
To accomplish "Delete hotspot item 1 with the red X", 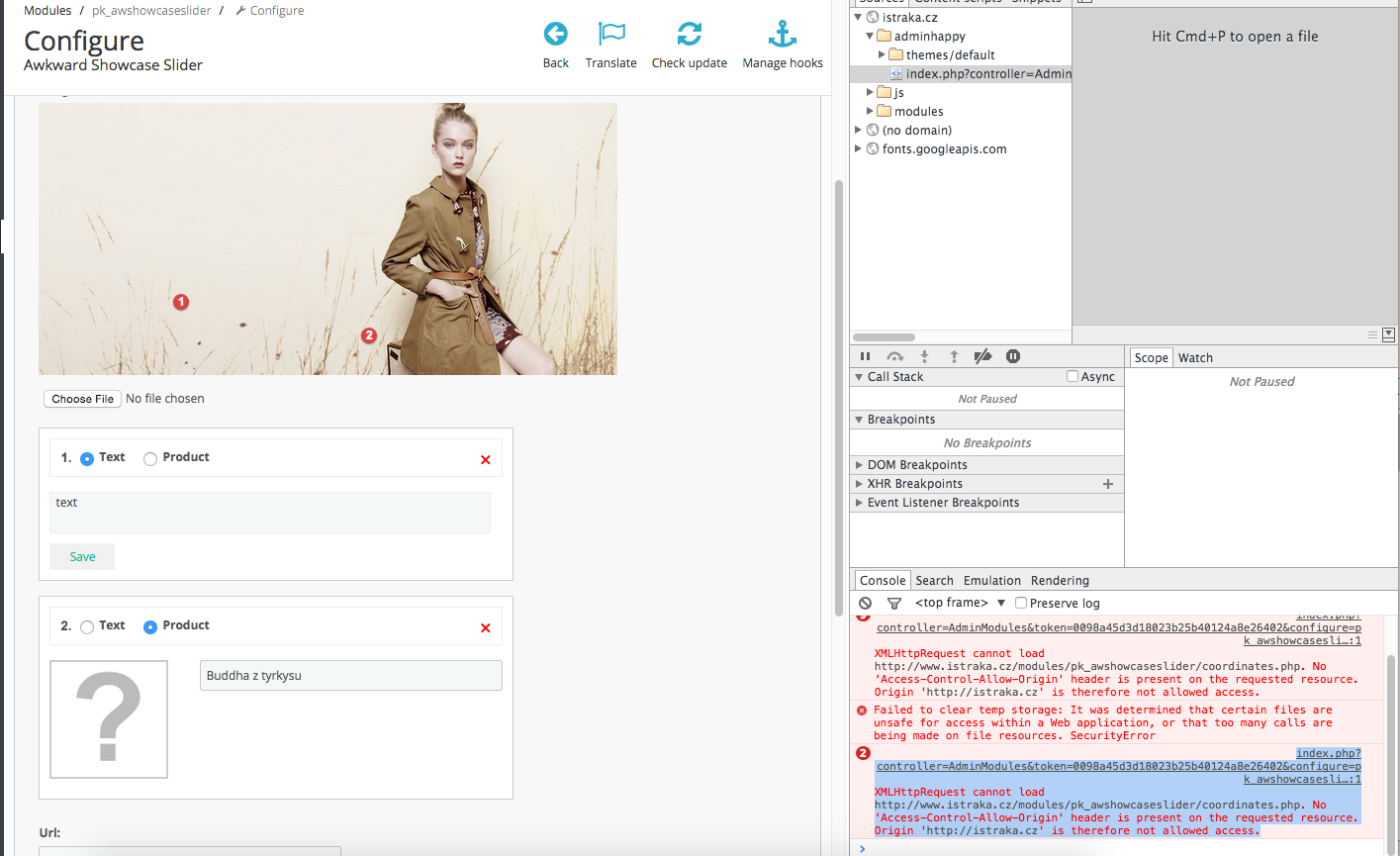I will tap(485, 459).
